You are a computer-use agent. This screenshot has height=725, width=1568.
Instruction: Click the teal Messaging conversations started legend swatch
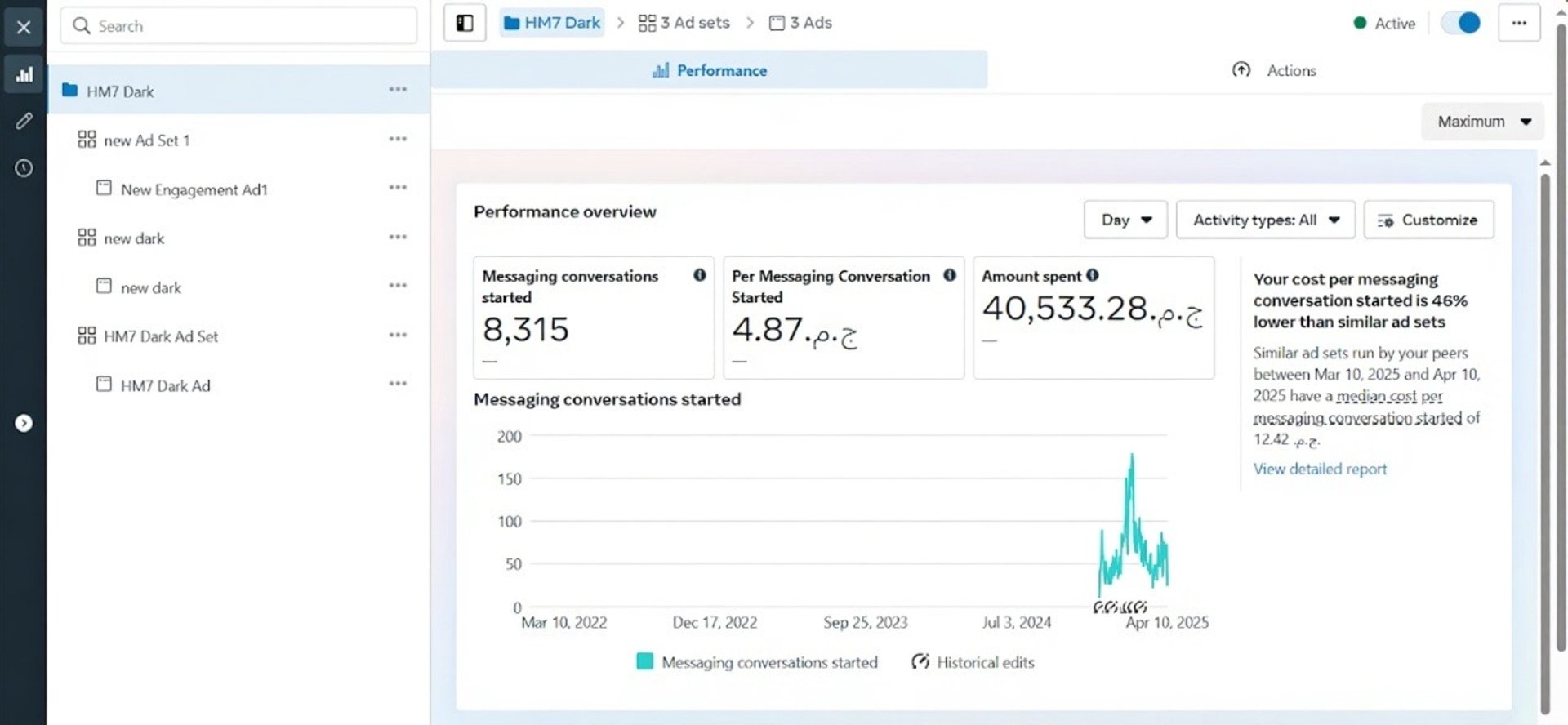[644, 661]
